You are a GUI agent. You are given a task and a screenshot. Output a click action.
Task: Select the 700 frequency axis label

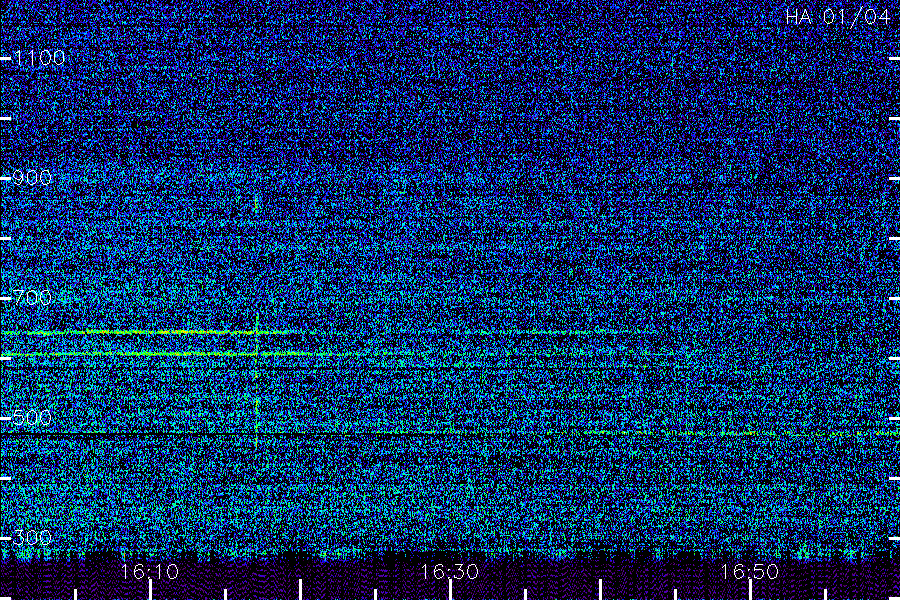click(x=32, y=297)
